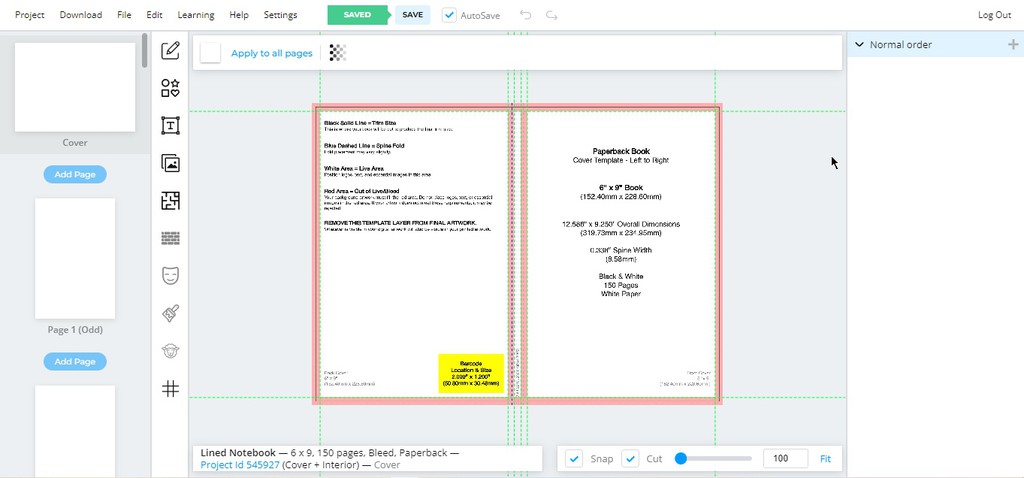
Task: Open Project Id 545927 link
Action: 240,465
